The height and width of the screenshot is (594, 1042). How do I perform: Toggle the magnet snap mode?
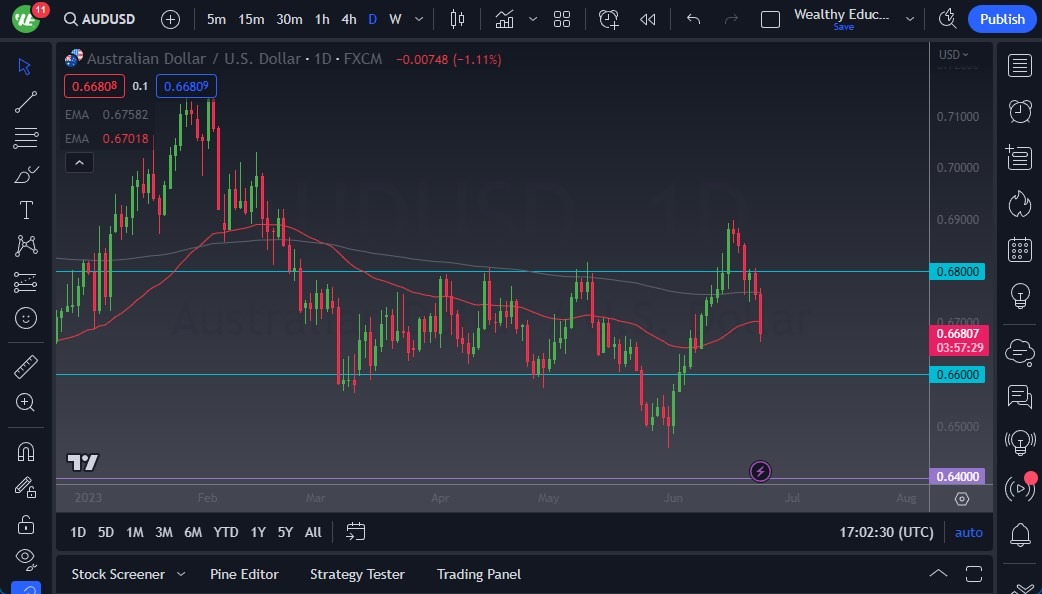click(26, 451)
